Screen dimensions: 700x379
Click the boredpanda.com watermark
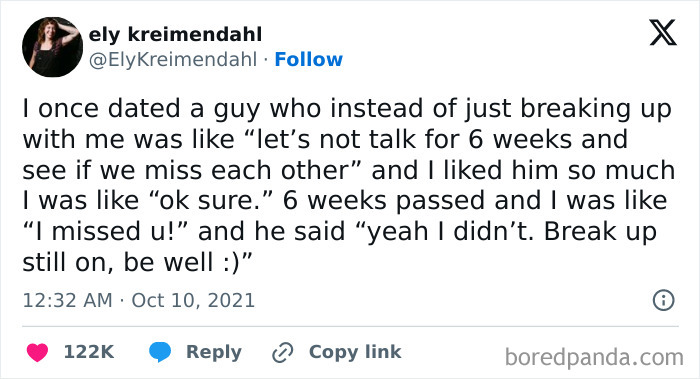pos(594,357)
